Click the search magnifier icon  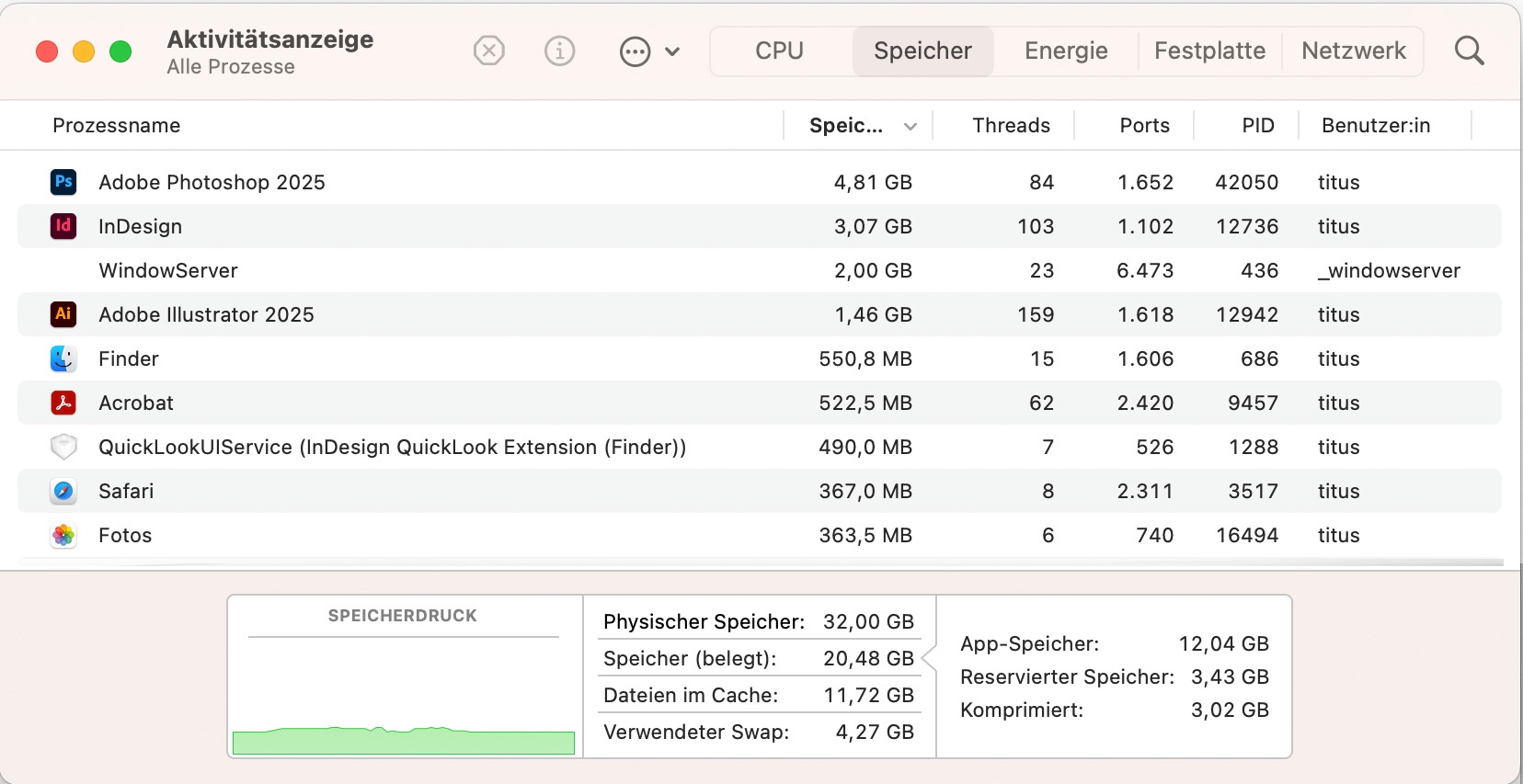pyautogui.click(x=1469, y=51)
